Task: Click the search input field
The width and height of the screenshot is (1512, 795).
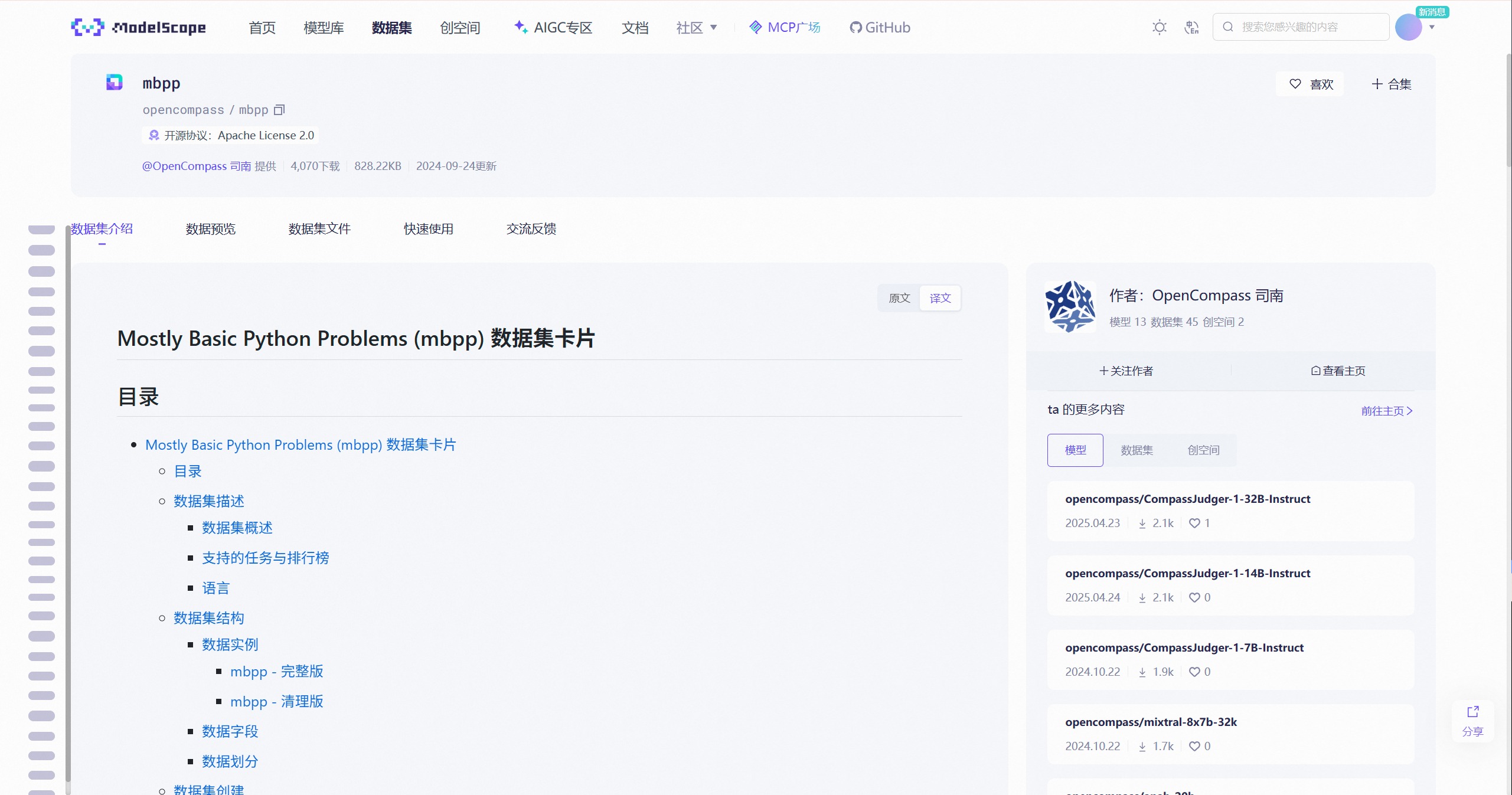Action: pyautogui.click(x=1301, y=27)
